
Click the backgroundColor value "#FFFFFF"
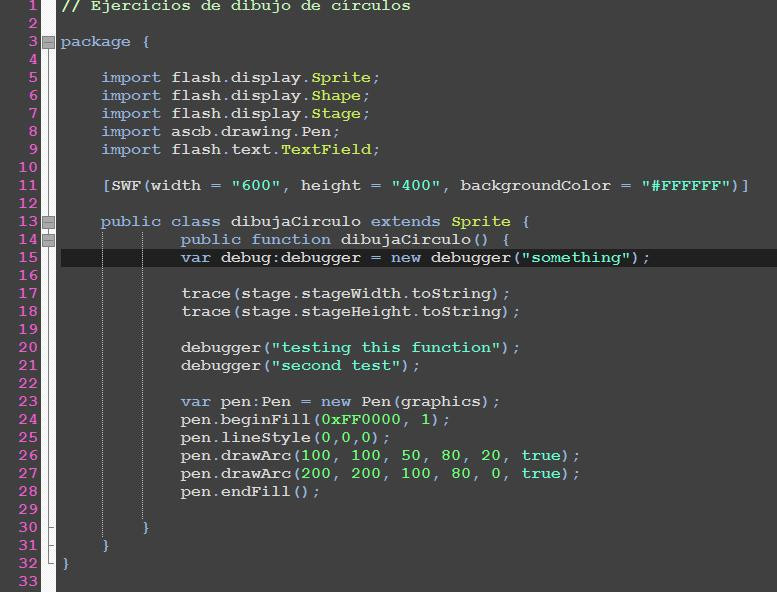click(x=686, y=186)
